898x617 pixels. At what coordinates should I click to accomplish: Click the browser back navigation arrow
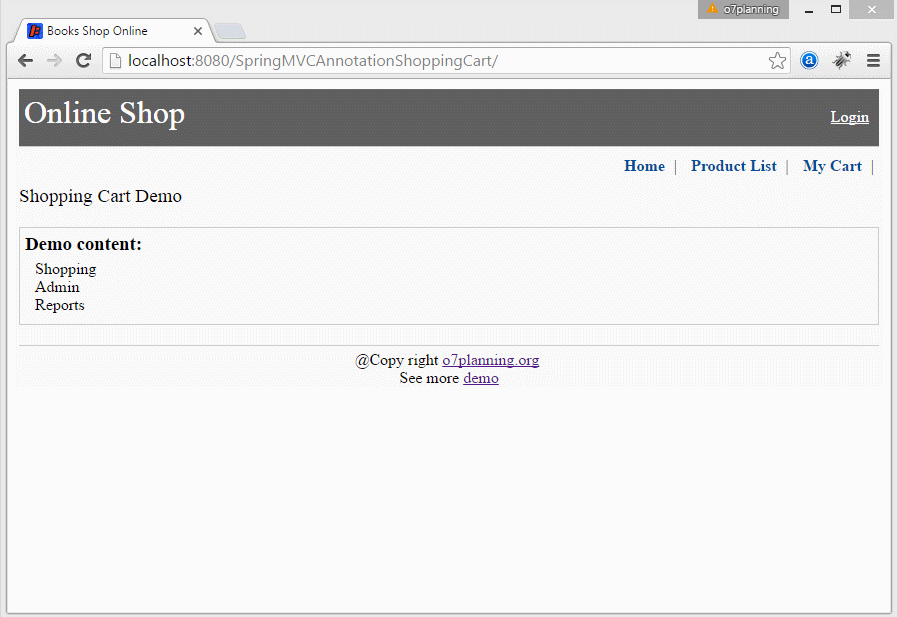(25, 60)
